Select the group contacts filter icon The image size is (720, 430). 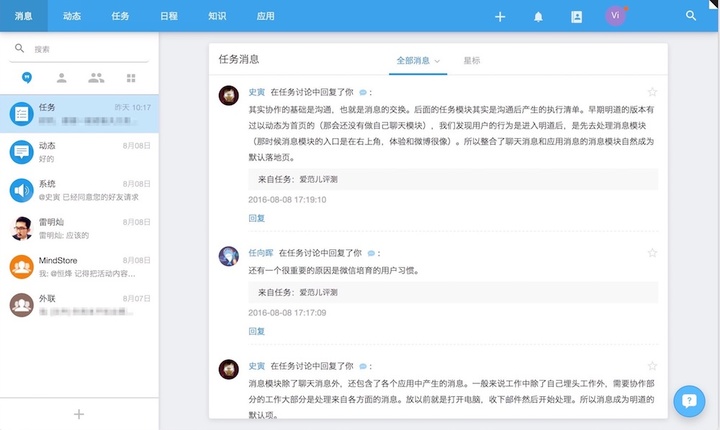96,77
